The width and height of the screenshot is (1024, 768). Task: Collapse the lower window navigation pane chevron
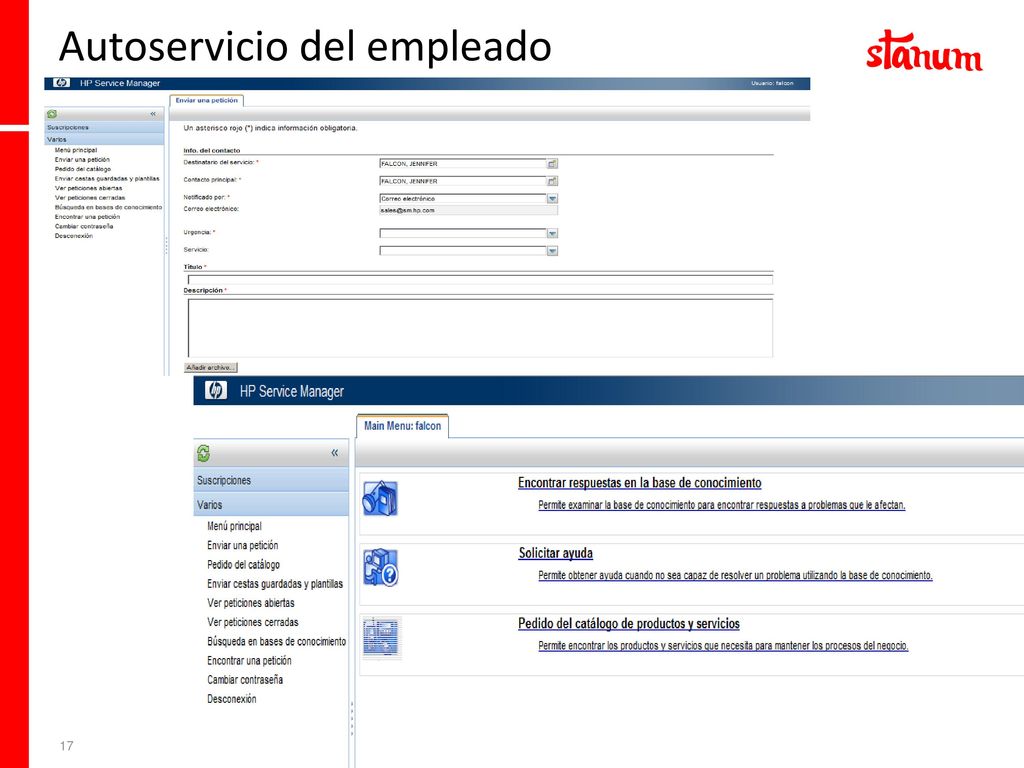(x=334, y=453)
